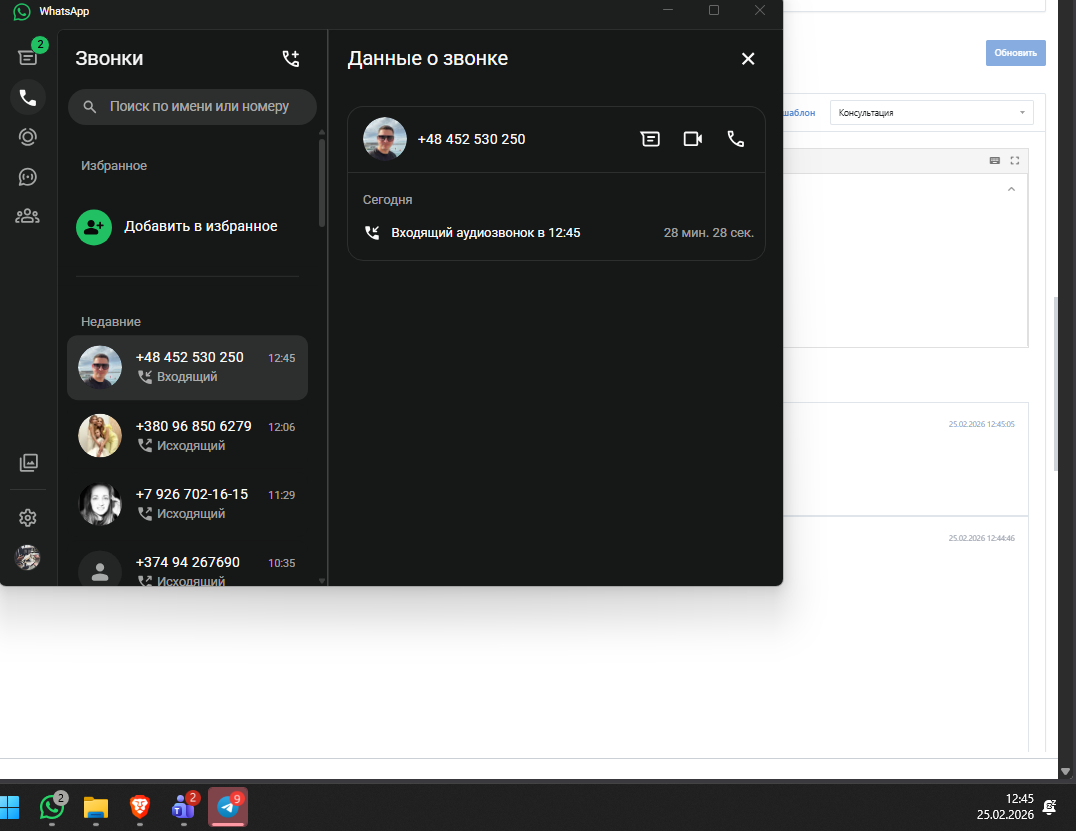Open Windows Start menu
This screenshot has width=1076, height=831.
tap(10, 808)
